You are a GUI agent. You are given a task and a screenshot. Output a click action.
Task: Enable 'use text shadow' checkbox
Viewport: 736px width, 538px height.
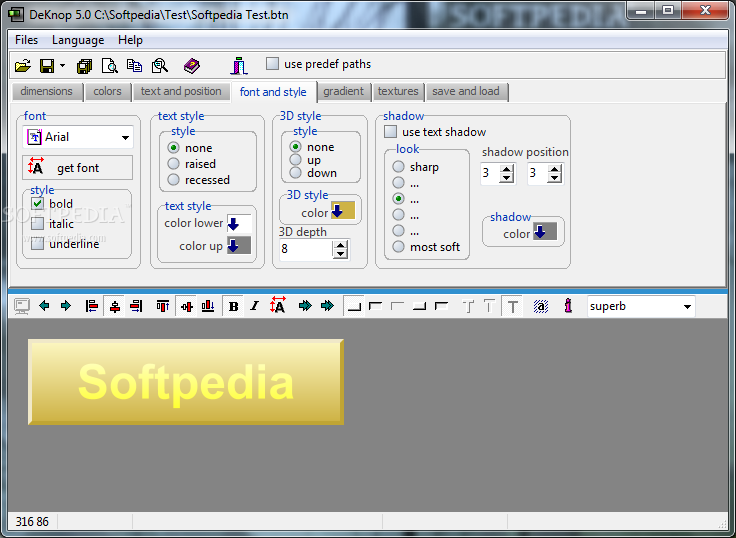pyautogui.click(x=391, y=131)
